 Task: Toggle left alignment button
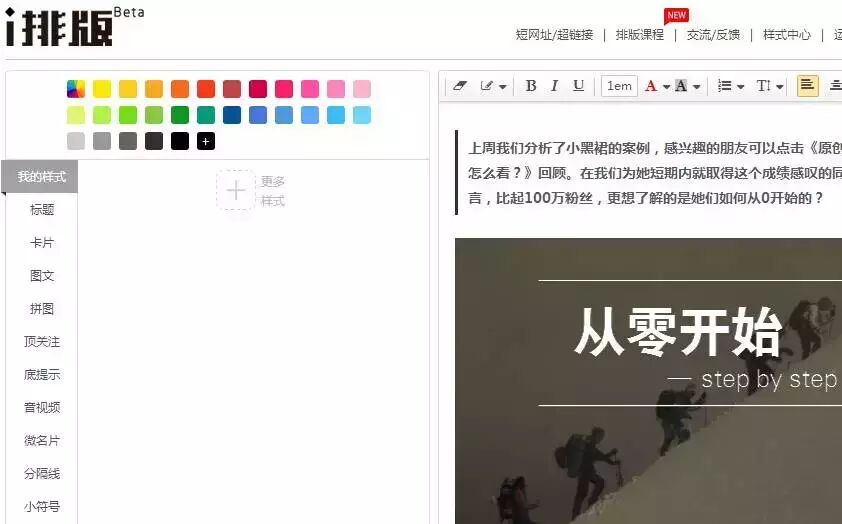click(x=808, y=86)
